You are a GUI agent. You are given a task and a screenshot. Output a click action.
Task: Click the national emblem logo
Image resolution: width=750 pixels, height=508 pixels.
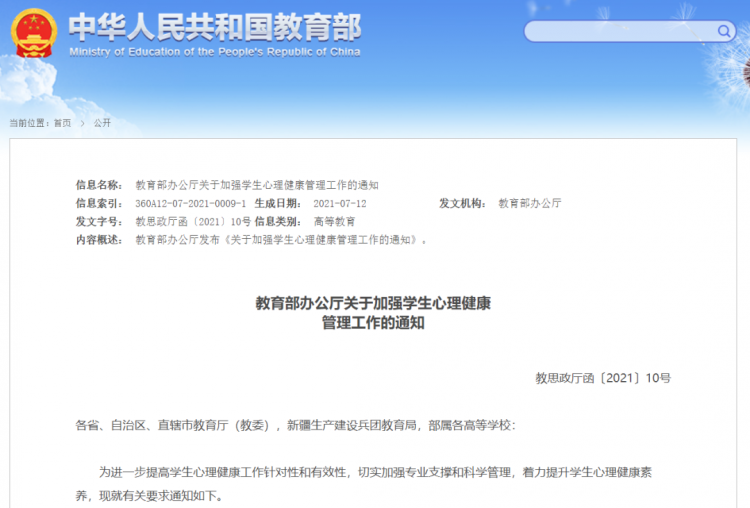click(x=33, y=33)
